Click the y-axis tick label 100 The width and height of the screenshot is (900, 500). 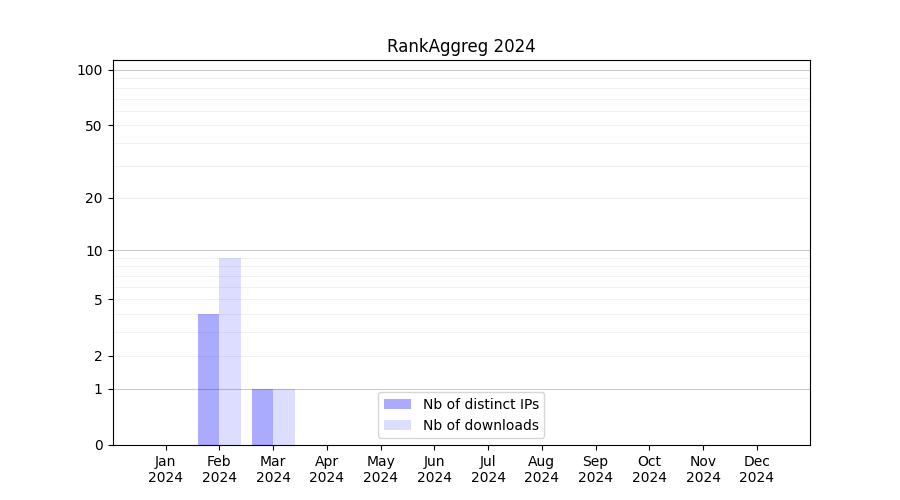pyautogui.click(x=90, y=70)
